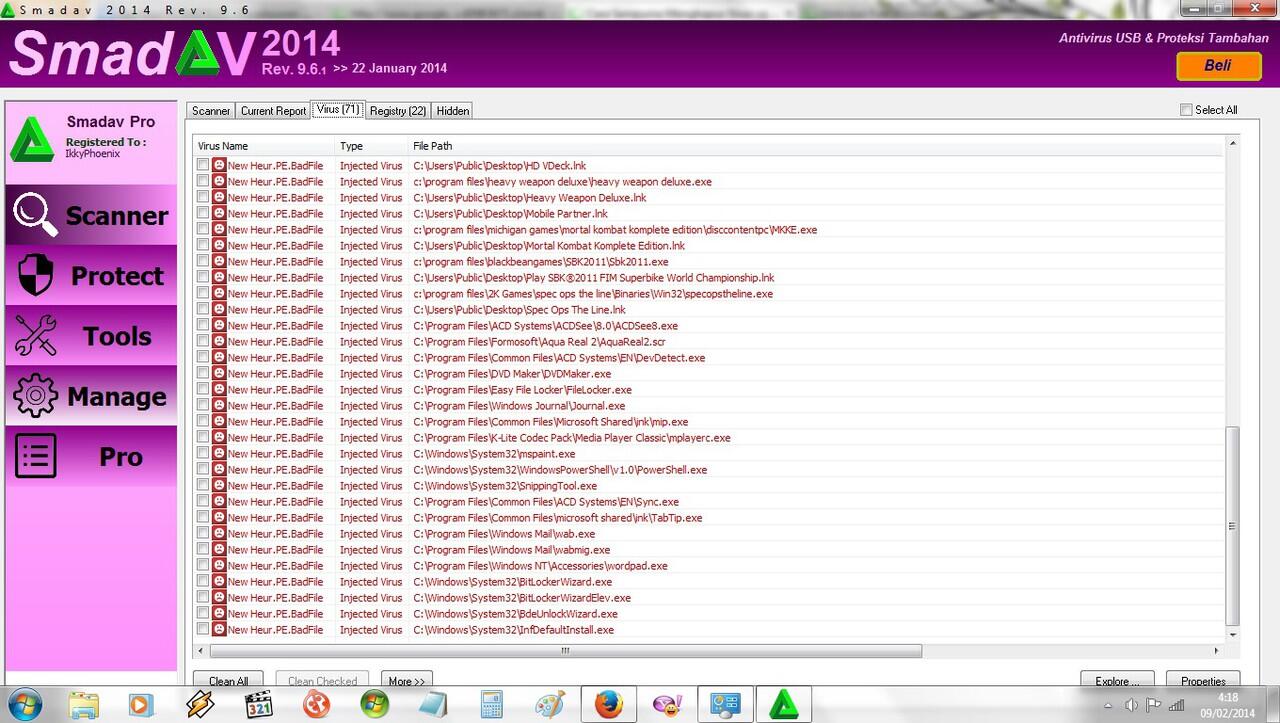Click the horizontal scrollbar thumb under the list
Screen dimensions: 1280x723
(x=564, y=650)
